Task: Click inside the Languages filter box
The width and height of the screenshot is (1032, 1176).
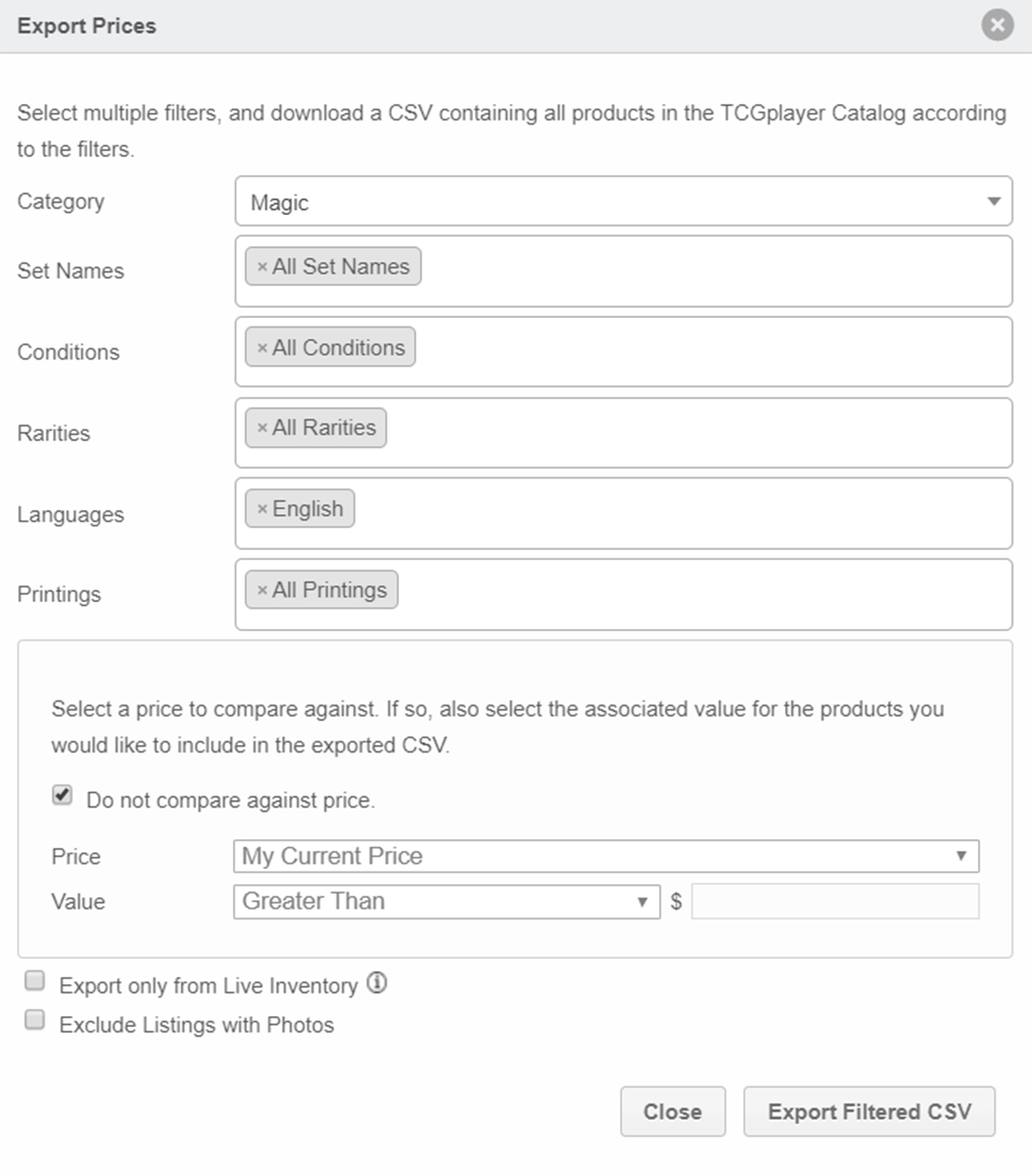Action: pyautogui.click(x=679, y=514)
